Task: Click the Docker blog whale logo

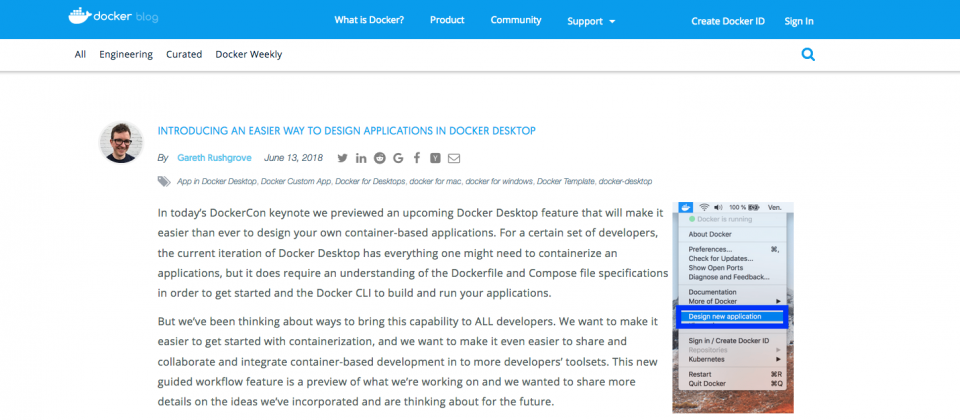Action: [113, 17]
